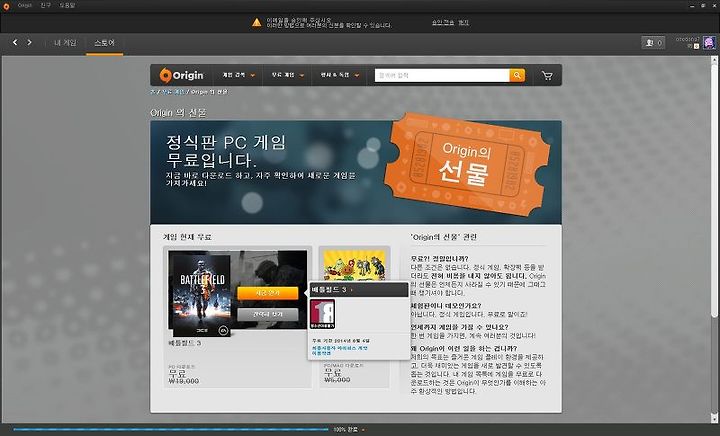Expand the arrow beside 100% 완료
The image size is (720, 436).
coord(363,430)
